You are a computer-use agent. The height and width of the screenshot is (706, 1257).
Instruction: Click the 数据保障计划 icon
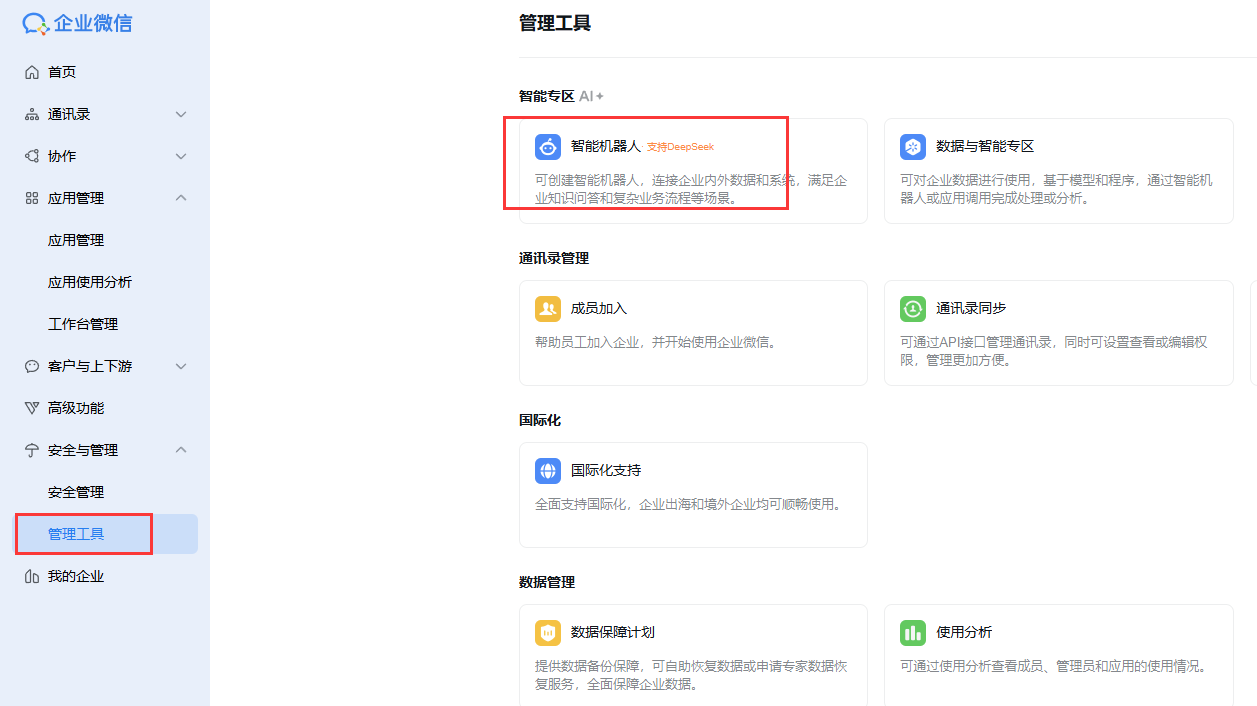coord(547,633)
